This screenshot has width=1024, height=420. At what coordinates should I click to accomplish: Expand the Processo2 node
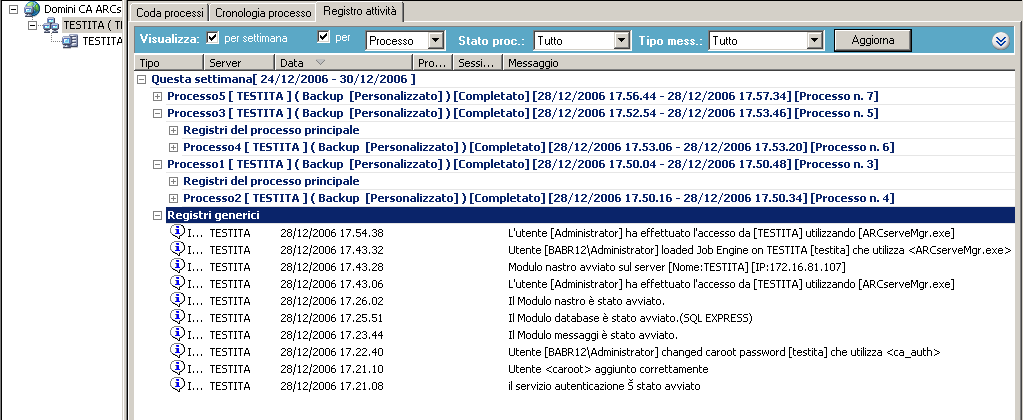[x=173, y=199]
